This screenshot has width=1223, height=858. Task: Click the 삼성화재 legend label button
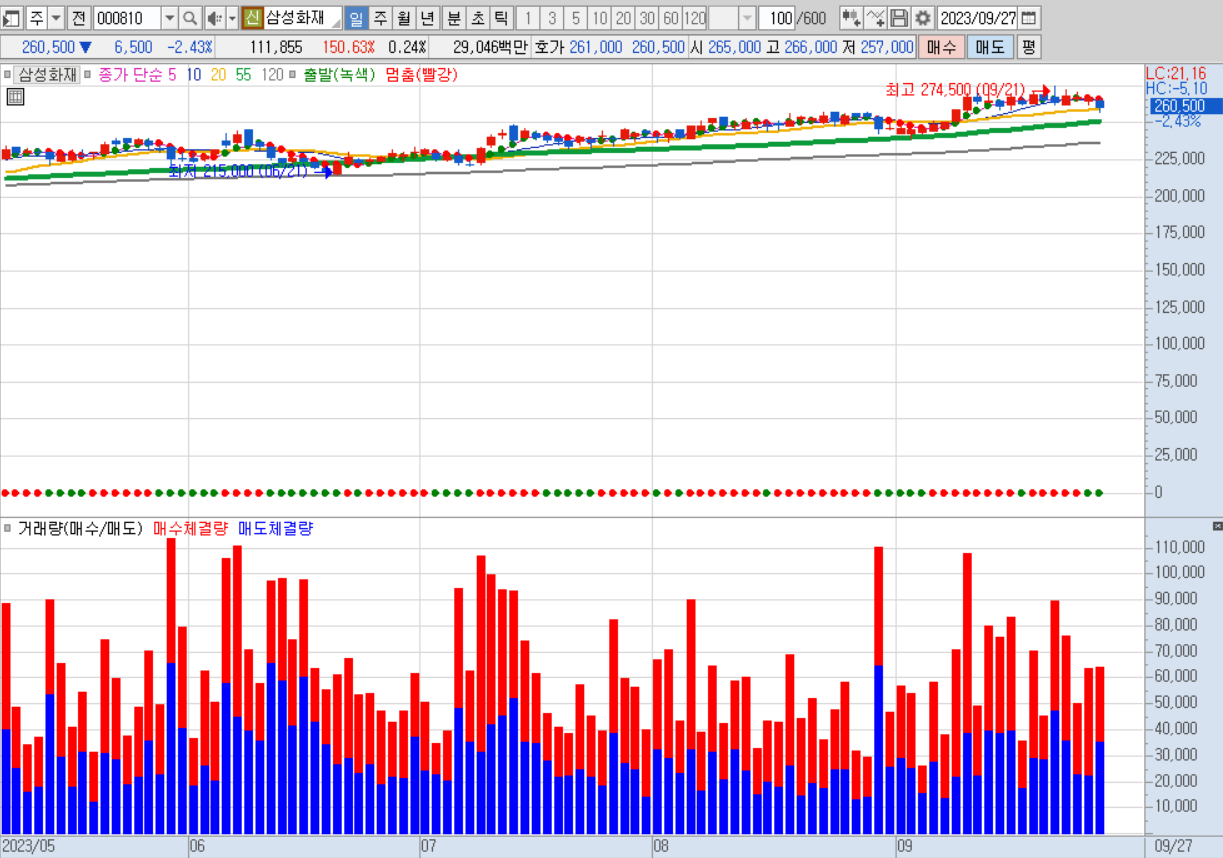point(48,74)
